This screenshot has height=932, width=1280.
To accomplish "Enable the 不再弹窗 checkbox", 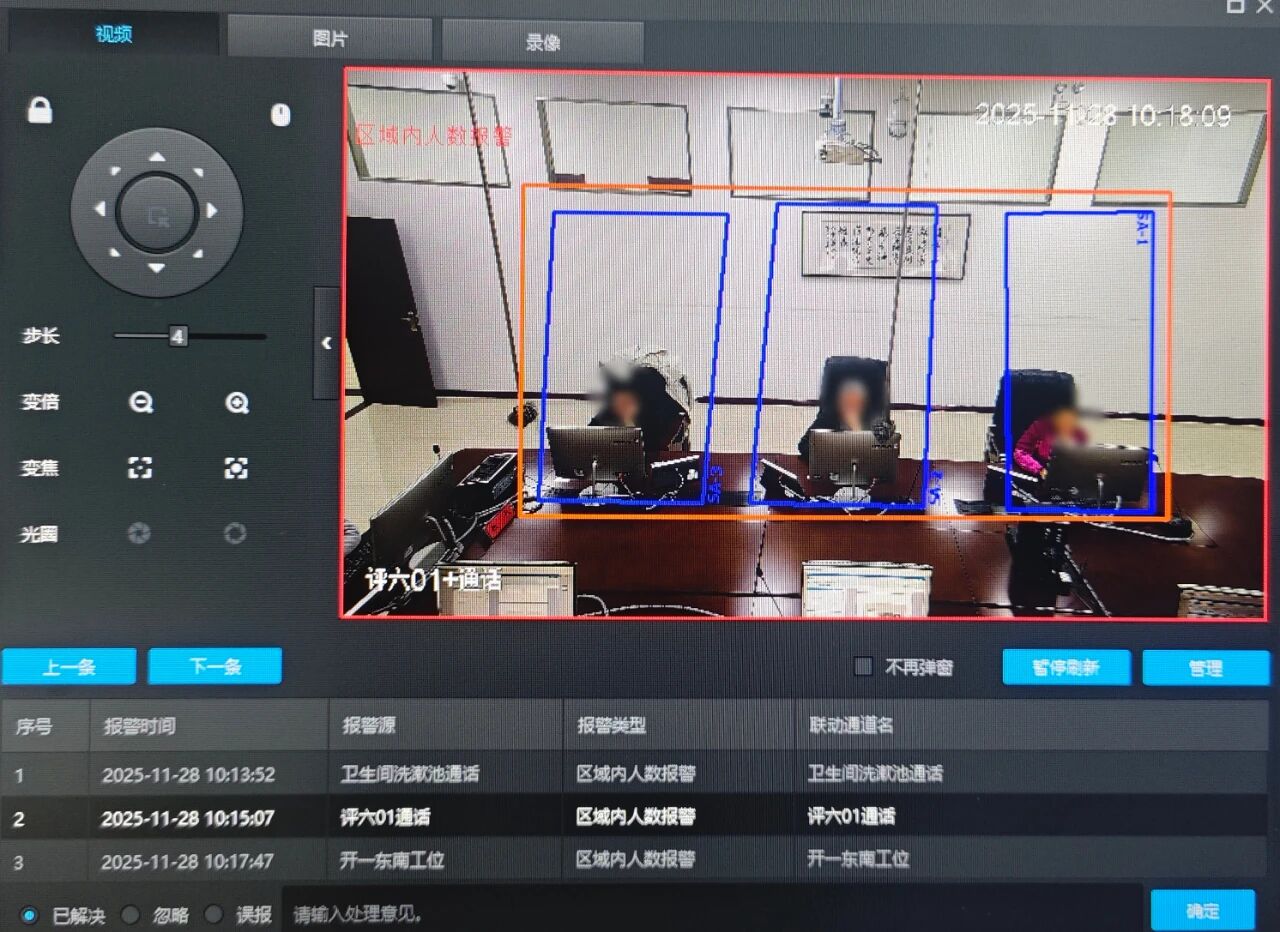I will coord(863,667).
